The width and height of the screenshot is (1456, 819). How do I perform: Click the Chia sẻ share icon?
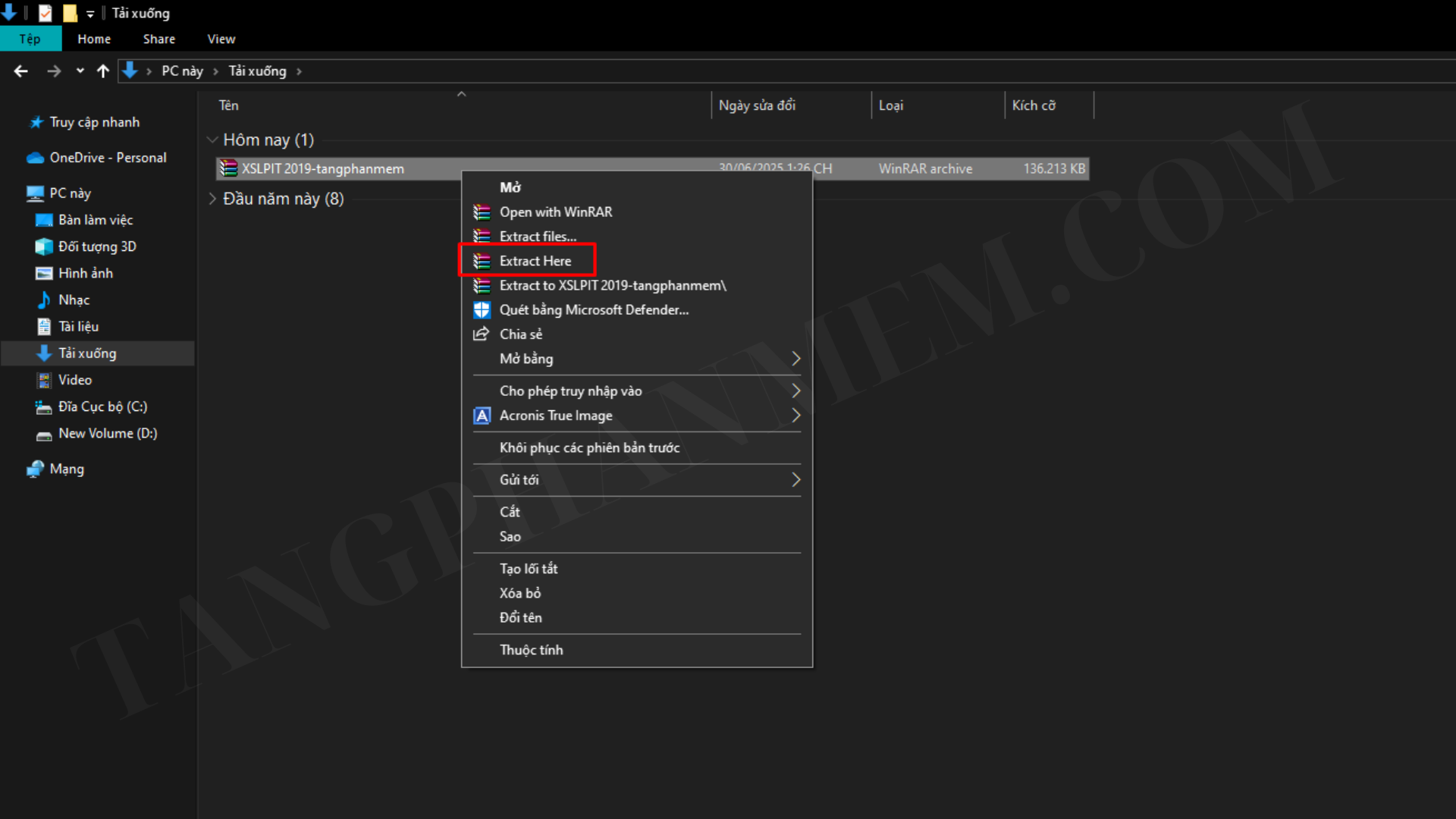click(x=482, y=334)
